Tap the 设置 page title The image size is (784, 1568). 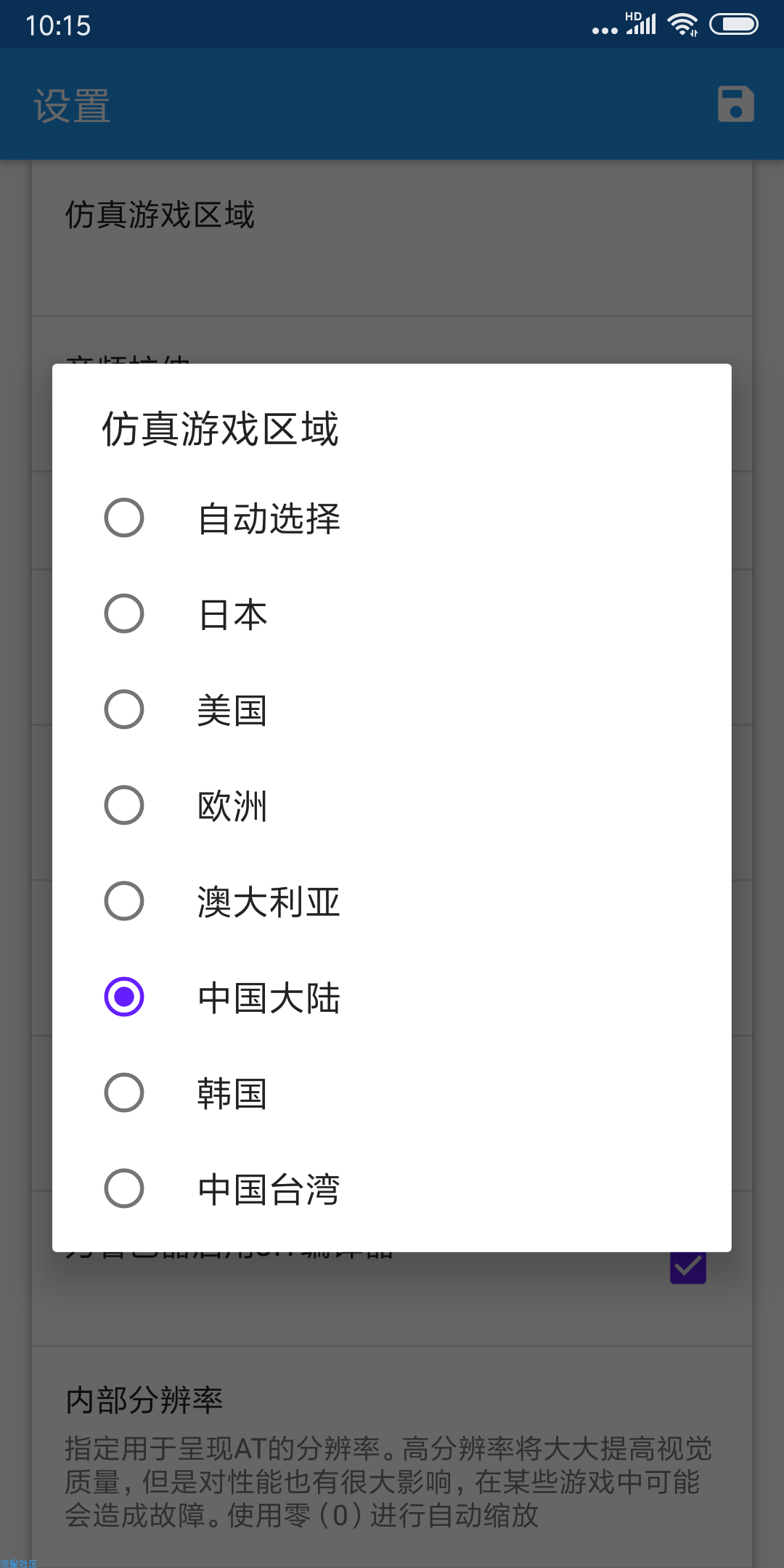[73, 106]
